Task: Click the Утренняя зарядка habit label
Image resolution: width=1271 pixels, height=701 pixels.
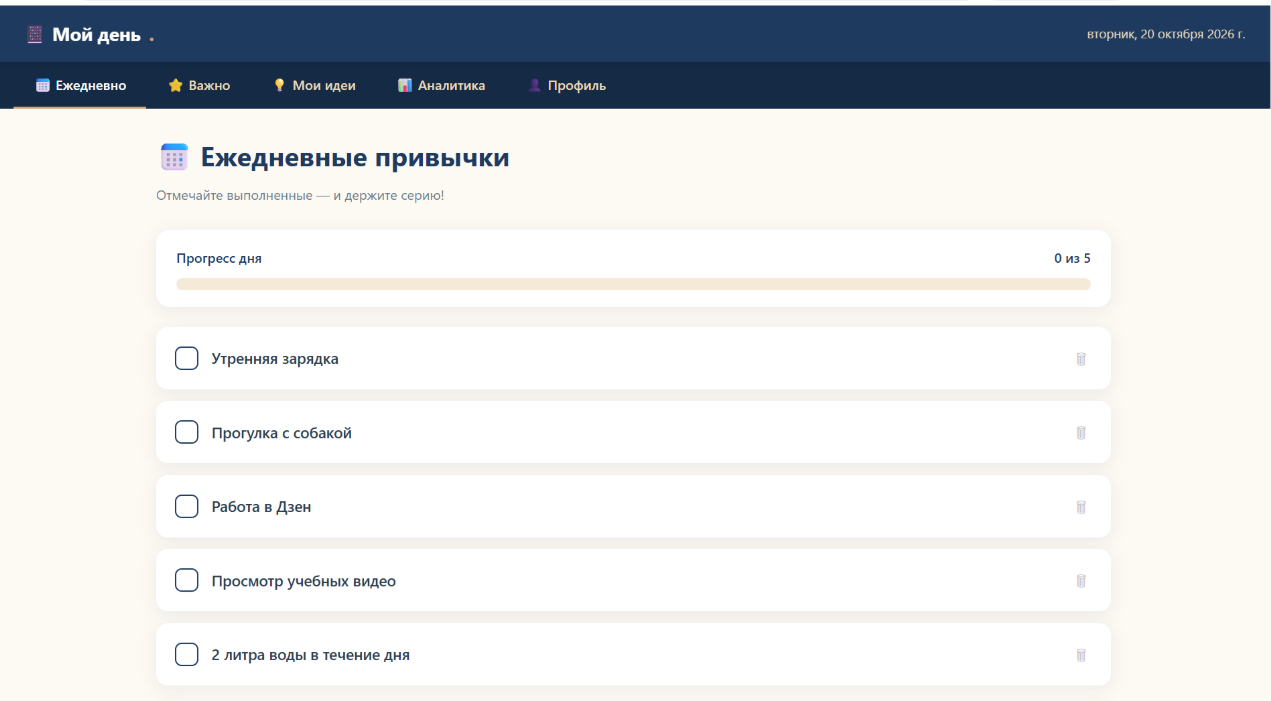Action: point(275,359)
